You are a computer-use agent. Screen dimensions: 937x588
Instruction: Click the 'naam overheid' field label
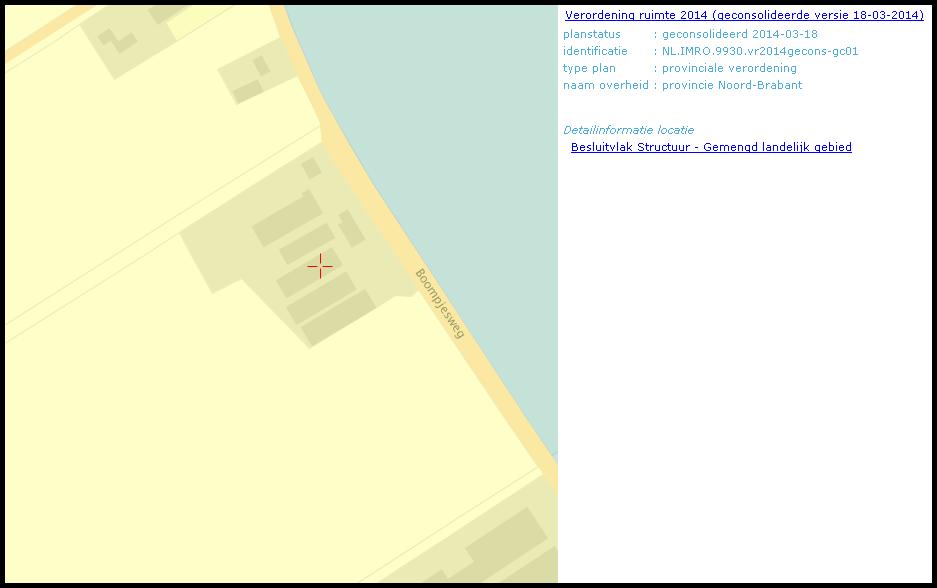[x=605, y=85]
